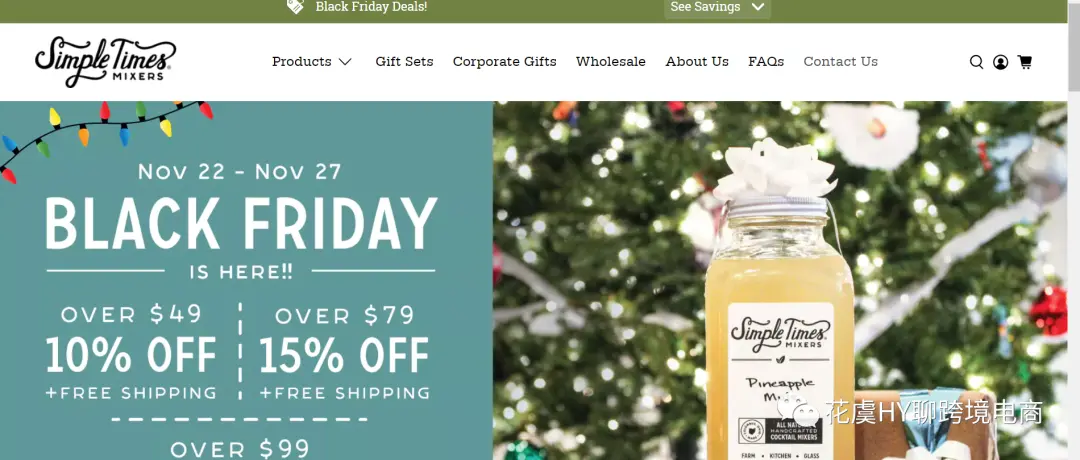
Task: Open the About Us page
Action: [x=697, y=61]
